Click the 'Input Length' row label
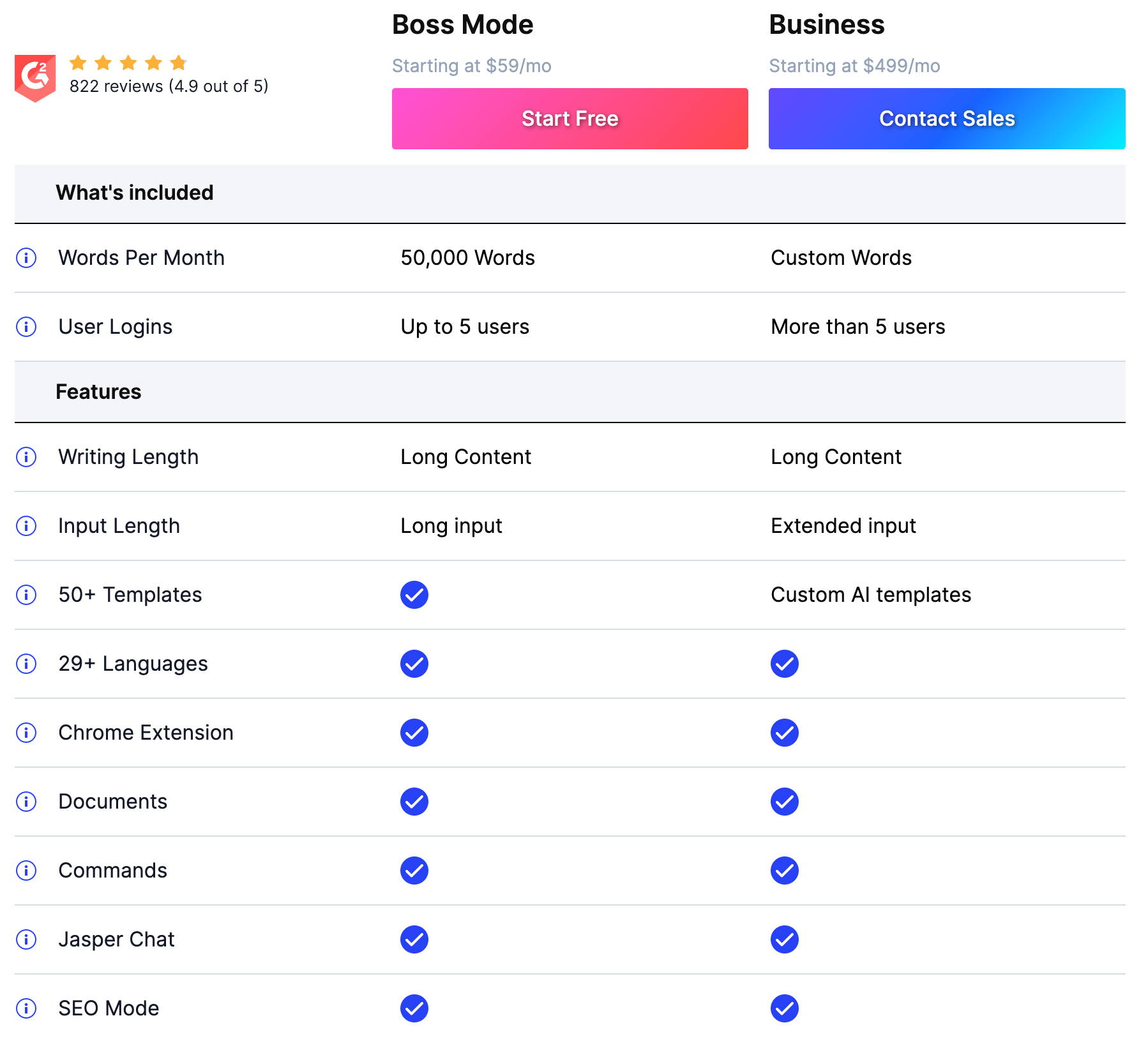 (x=119, y=526)
